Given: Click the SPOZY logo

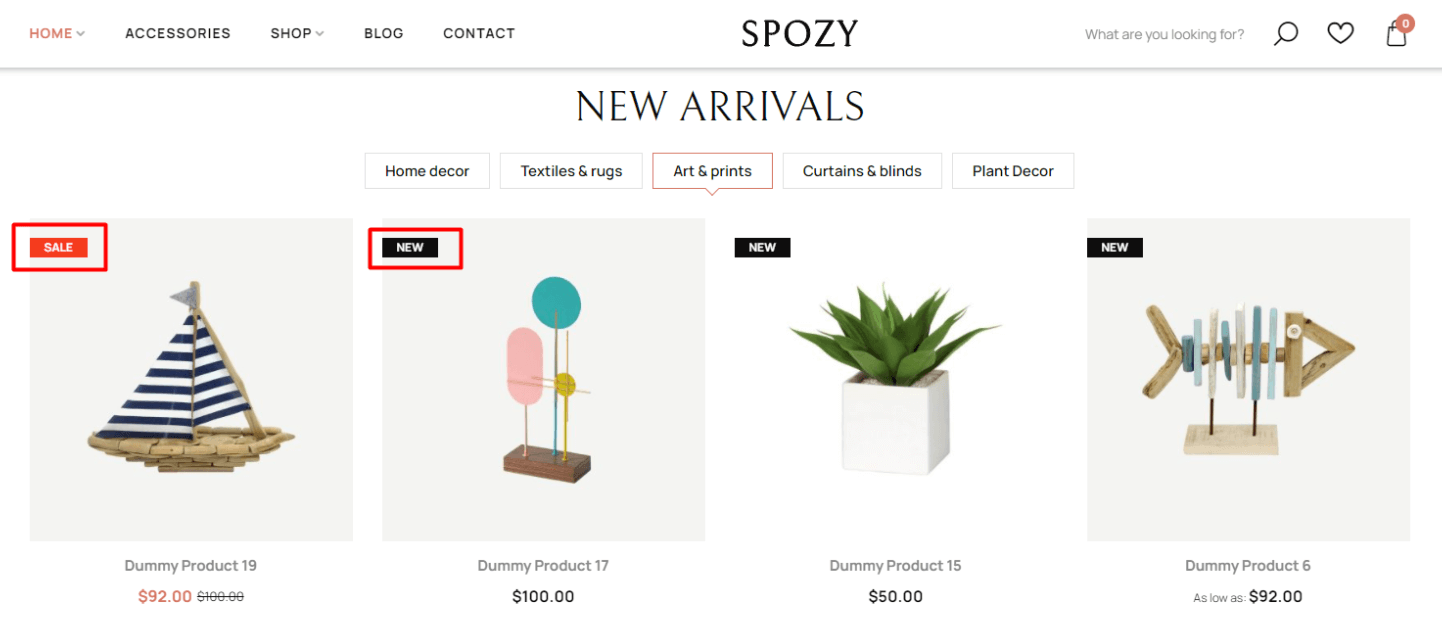Looking at the screenshot, I should click(799, 34).
